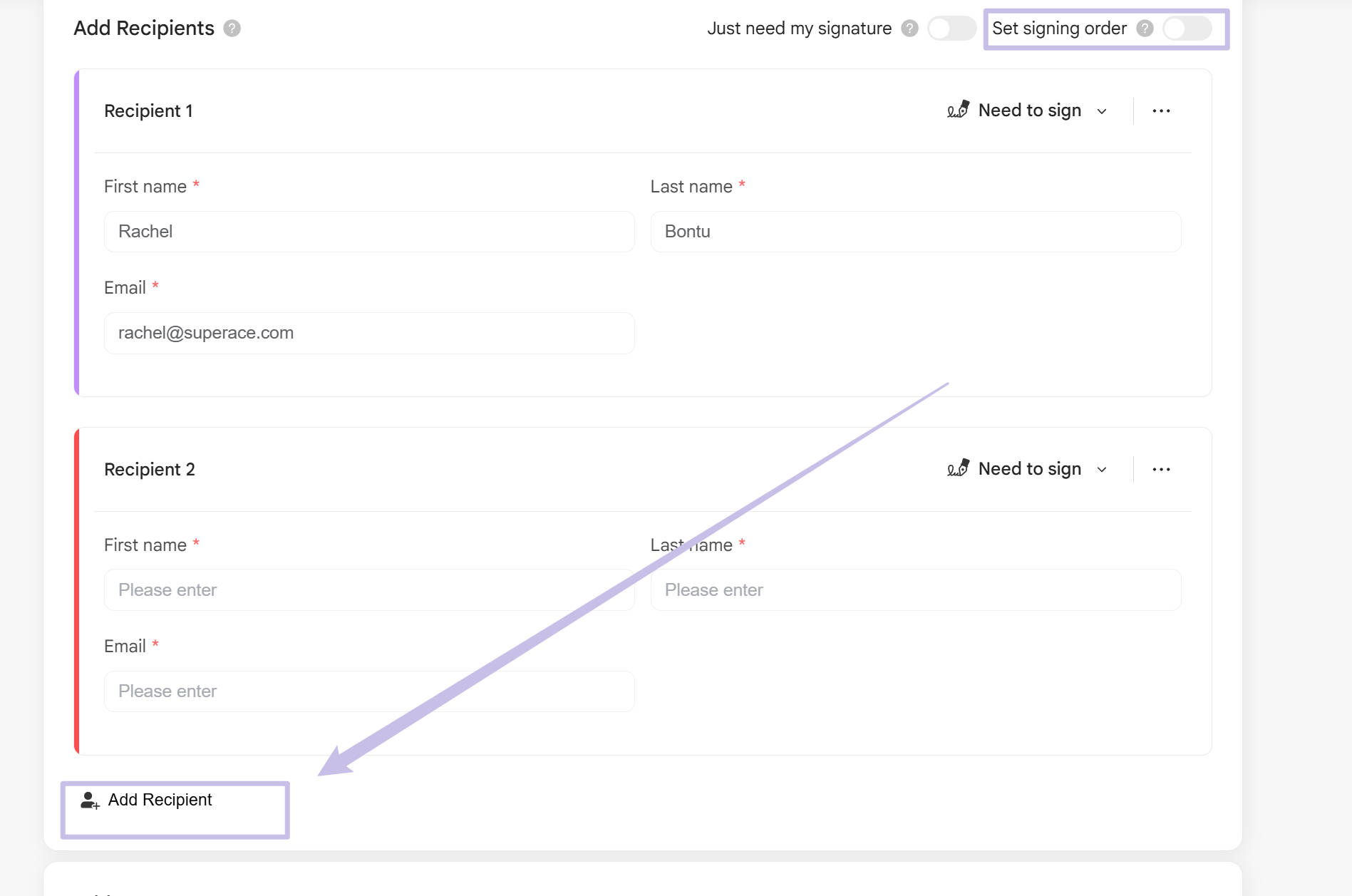Click Recipient 1 first name field containing Rachel
This screenshot has height=896, width=1352.
pos(369,232)
